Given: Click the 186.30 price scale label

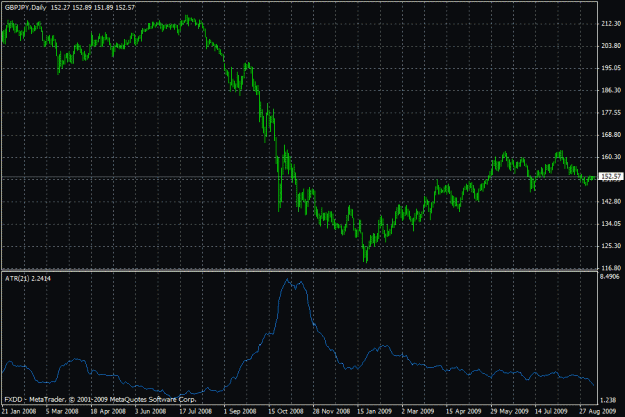Looking at the screenshot, I should pyautogui.click(x=611, y=90).
